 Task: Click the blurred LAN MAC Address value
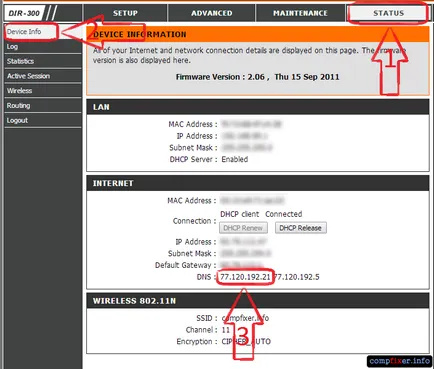point(251,124)
